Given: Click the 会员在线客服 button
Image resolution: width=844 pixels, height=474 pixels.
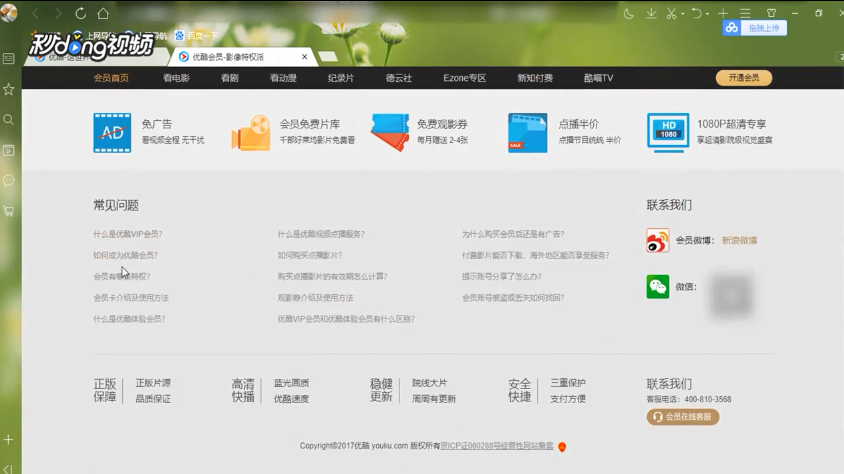Looking at the screenshot, I should click(683, 417).
